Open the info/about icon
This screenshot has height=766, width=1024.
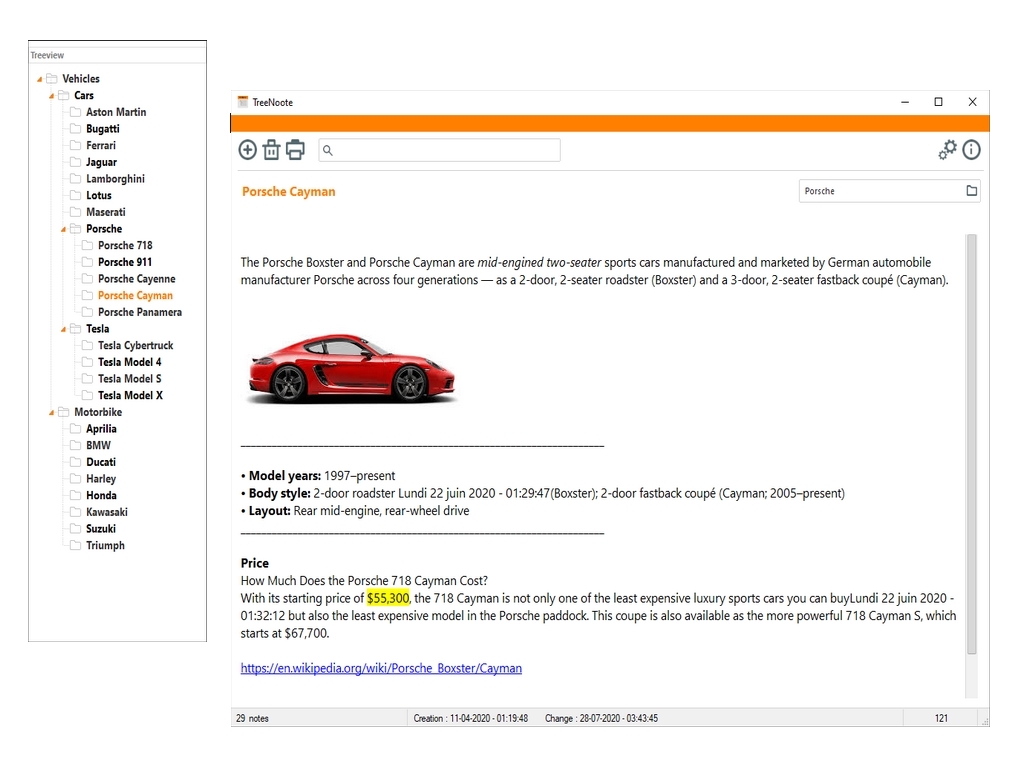tap(971, 150)
